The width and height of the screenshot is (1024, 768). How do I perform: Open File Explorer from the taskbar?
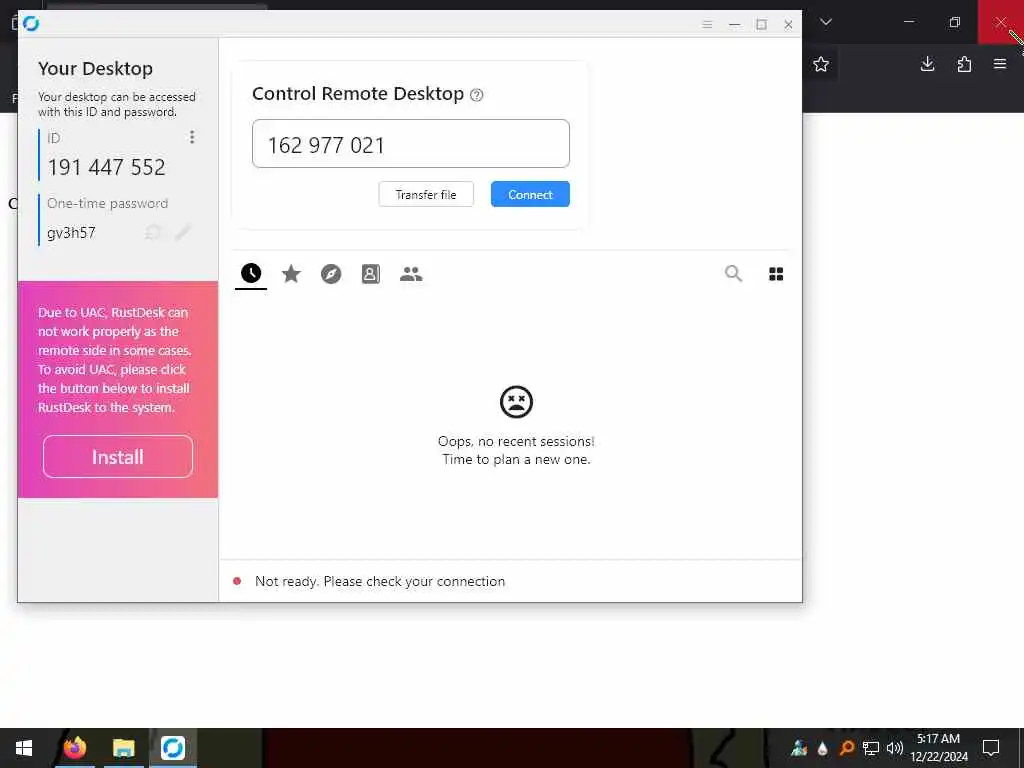pos(123,748)
